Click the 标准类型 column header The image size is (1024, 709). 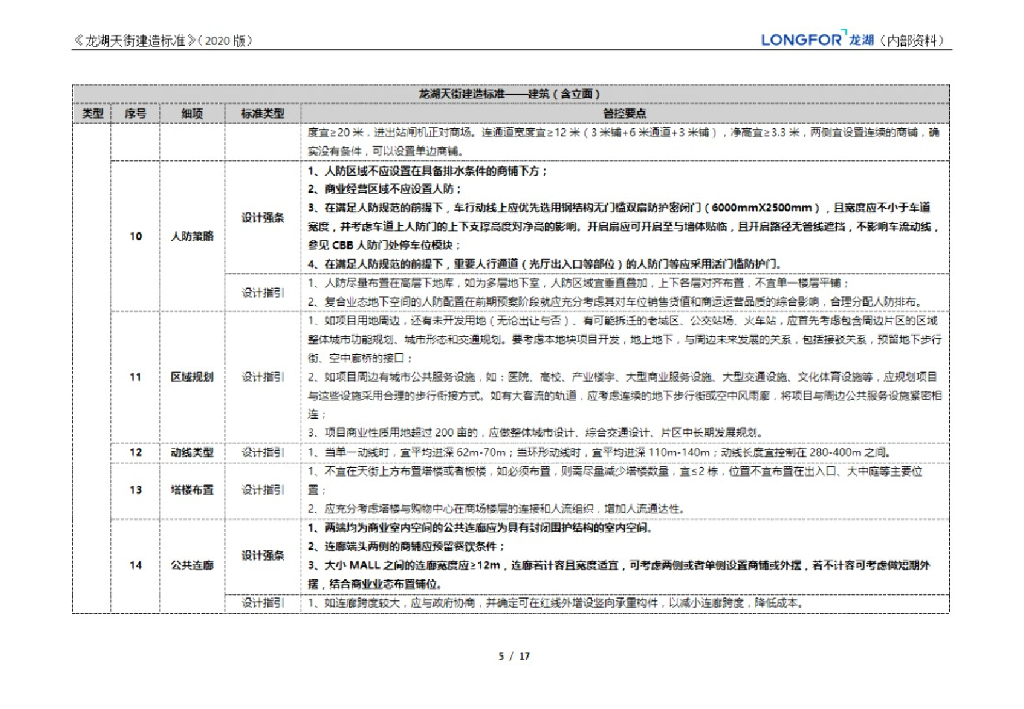(x=262, y=114)
